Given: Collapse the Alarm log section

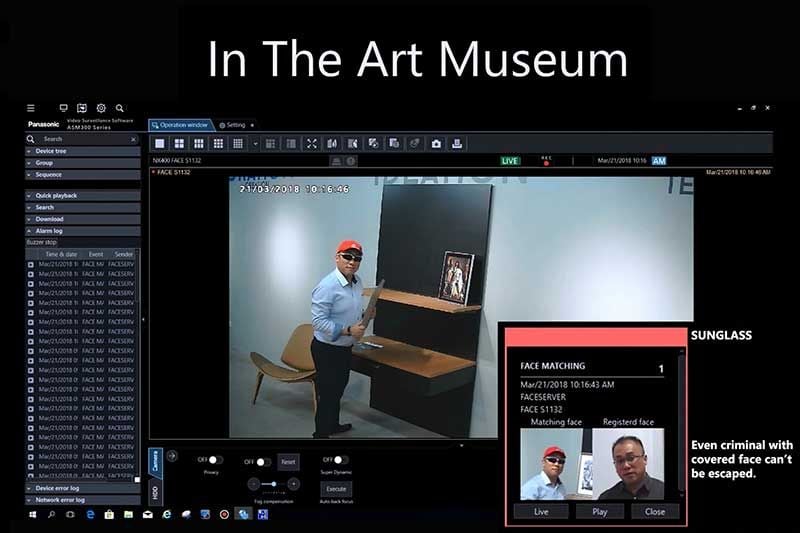Looking at the screenshot, I should (83, 231).
